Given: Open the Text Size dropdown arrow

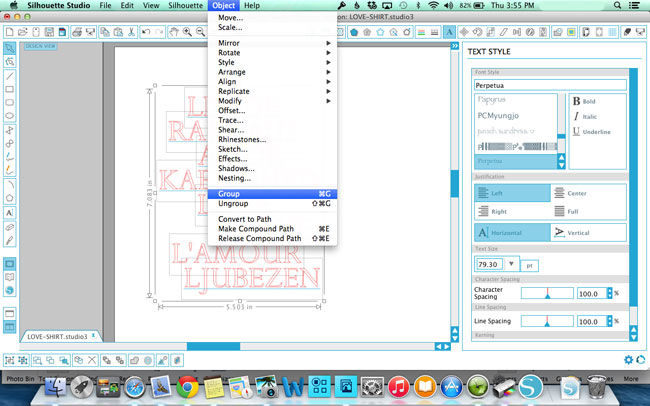Looking at the screenshot, I should (512, 264).
